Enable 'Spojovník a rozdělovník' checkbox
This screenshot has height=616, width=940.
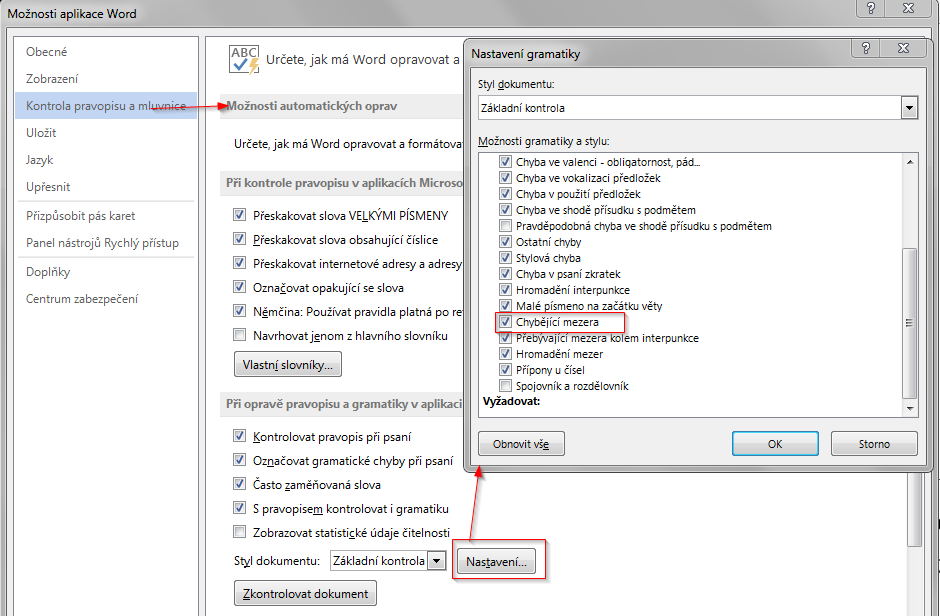505,385
